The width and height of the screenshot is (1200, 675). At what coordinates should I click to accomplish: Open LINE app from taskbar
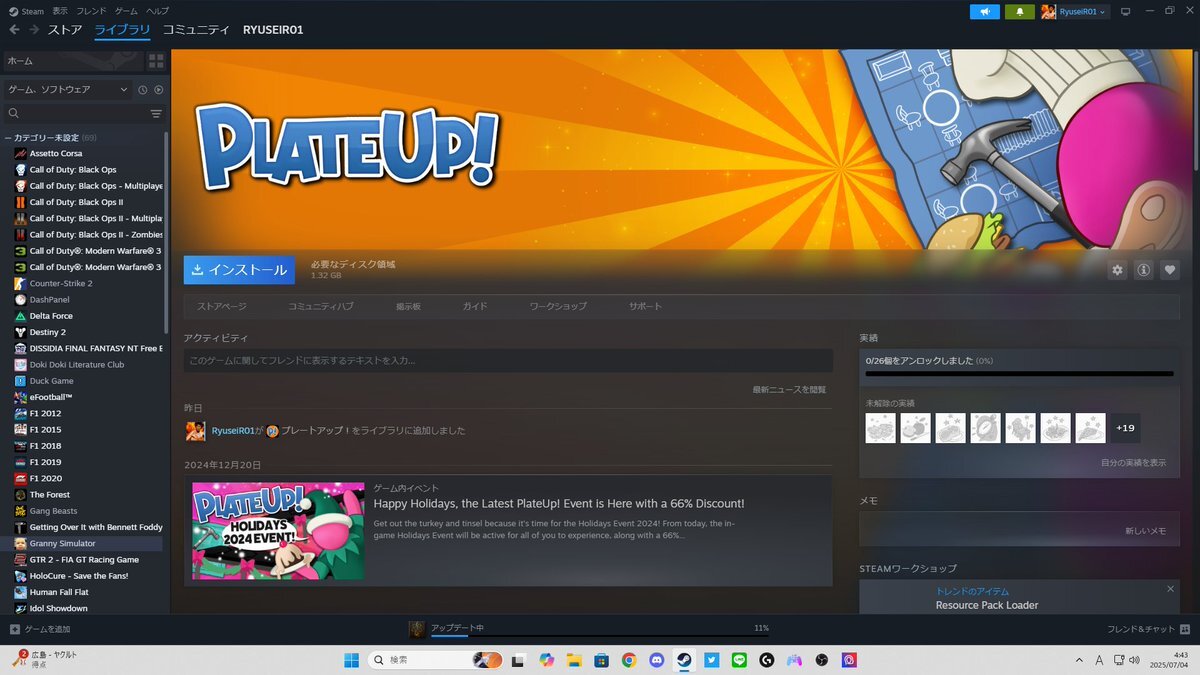pyautogui.click(x=739, y=660)
